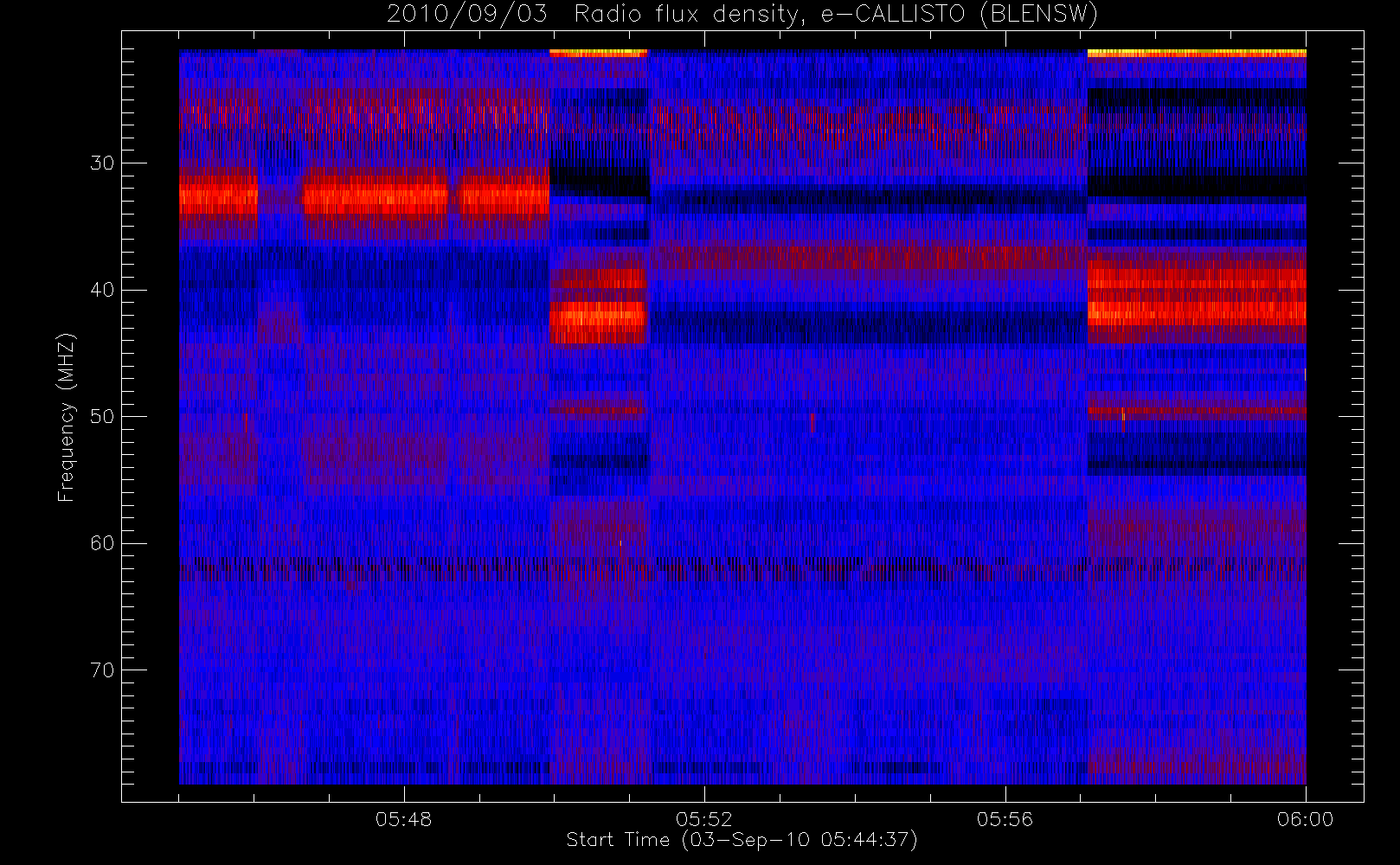Click the 60 frequency tick label

(x=102, y=543)
